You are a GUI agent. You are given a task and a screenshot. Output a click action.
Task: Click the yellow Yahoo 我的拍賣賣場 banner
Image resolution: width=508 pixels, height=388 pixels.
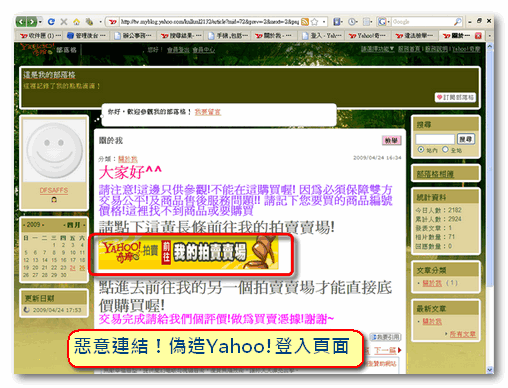[188, 253]
